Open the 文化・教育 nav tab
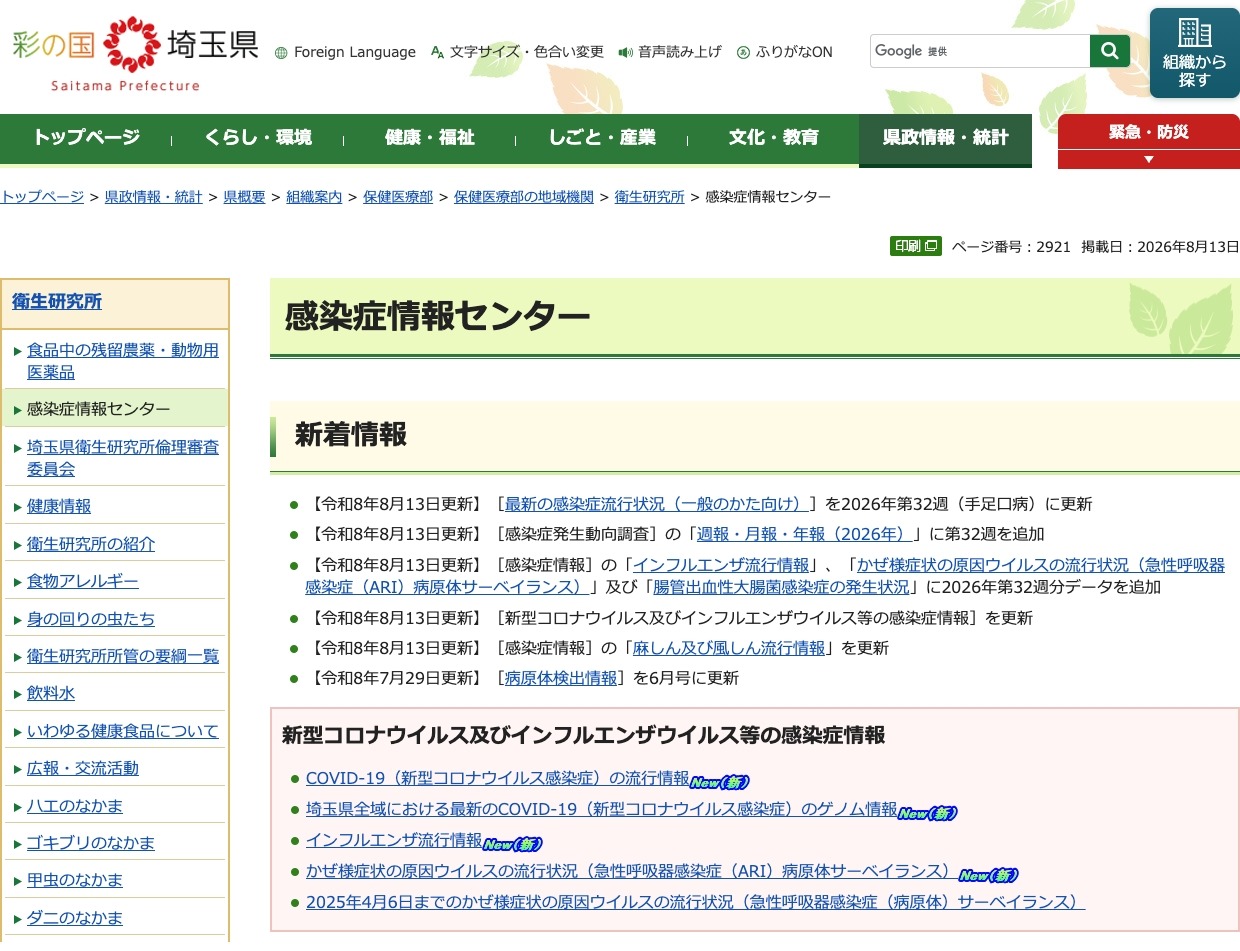 pyautogui.click(x=774, y=138)
